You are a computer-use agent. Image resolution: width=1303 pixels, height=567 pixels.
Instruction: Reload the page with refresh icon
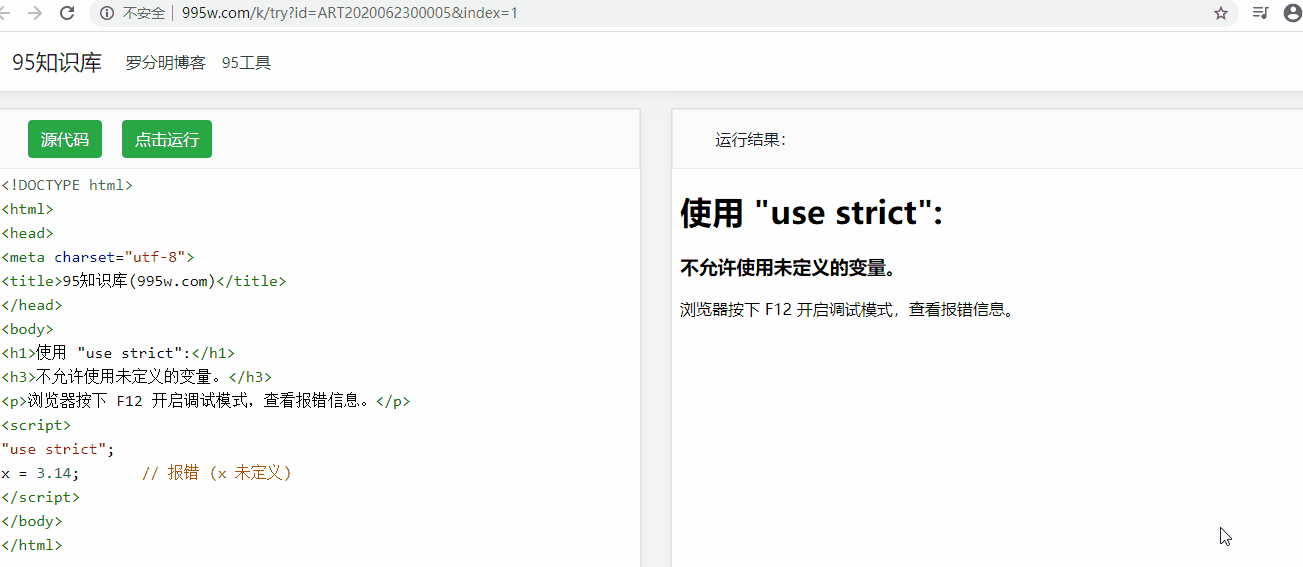pos(67,13)
